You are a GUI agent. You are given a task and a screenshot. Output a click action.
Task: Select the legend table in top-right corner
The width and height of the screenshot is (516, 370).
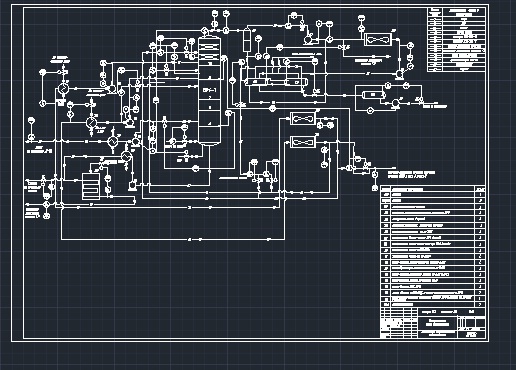[x=456, y=40]
